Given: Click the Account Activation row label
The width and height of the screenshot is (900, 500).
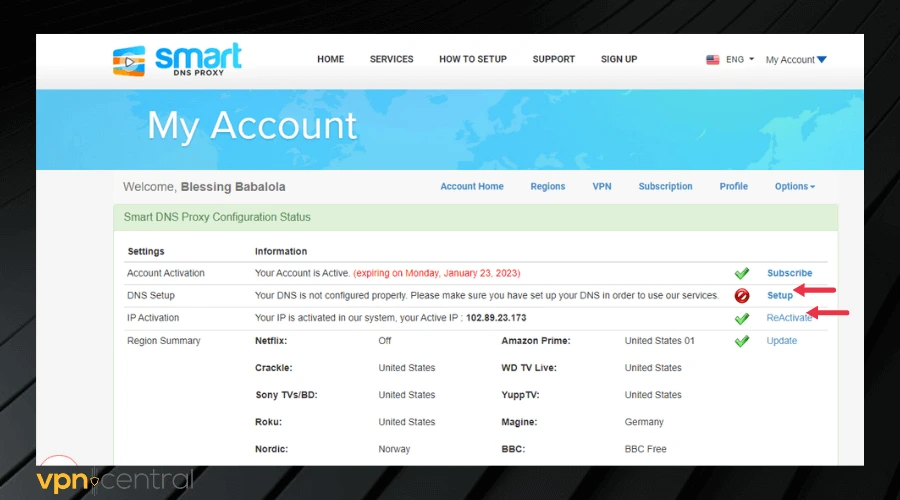Looking at the screenshot, I should pyautogui.click(x=165, y=273).
